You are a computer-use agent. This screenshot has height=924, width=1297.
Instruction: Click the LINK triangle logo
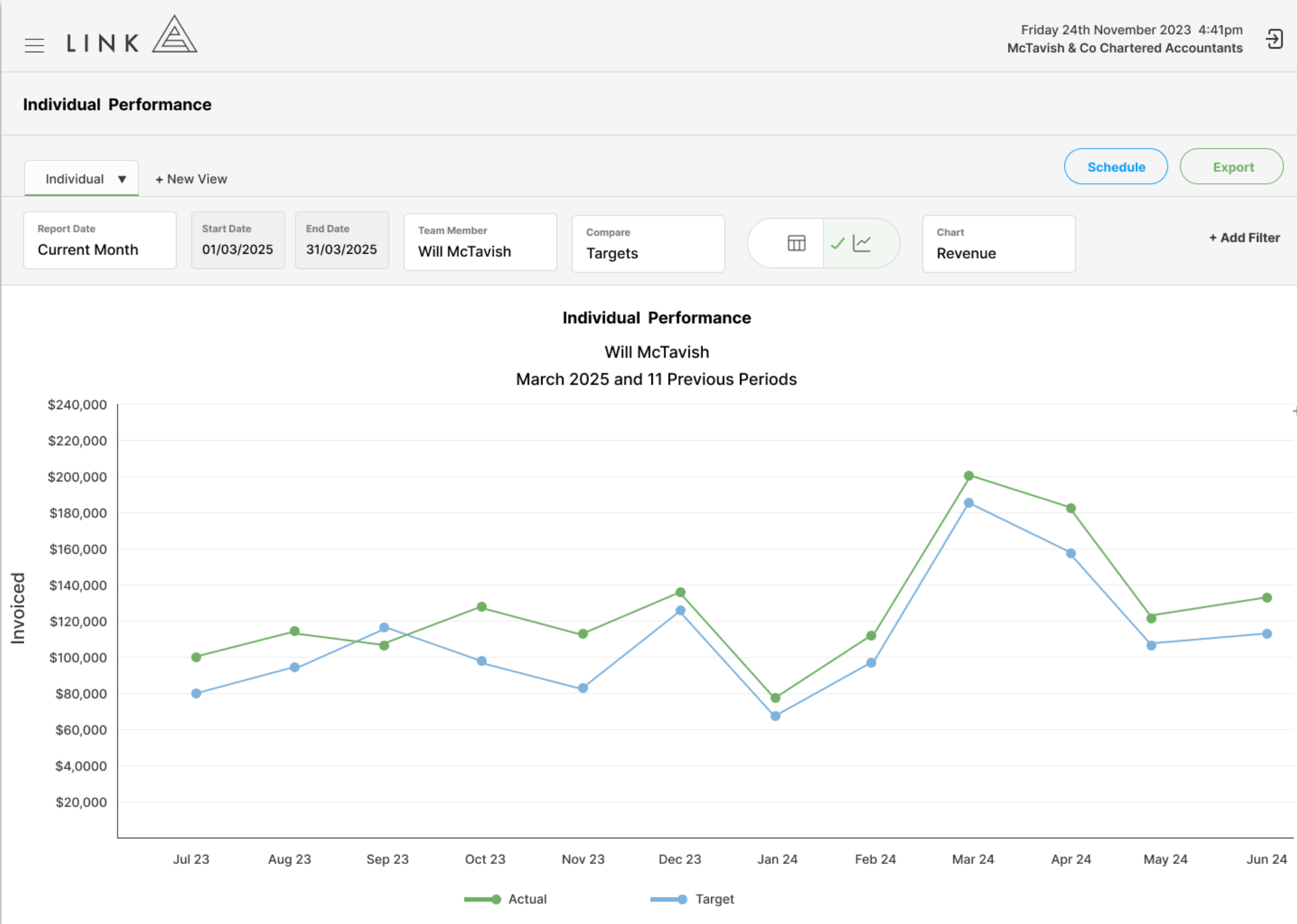coord(174,35)
